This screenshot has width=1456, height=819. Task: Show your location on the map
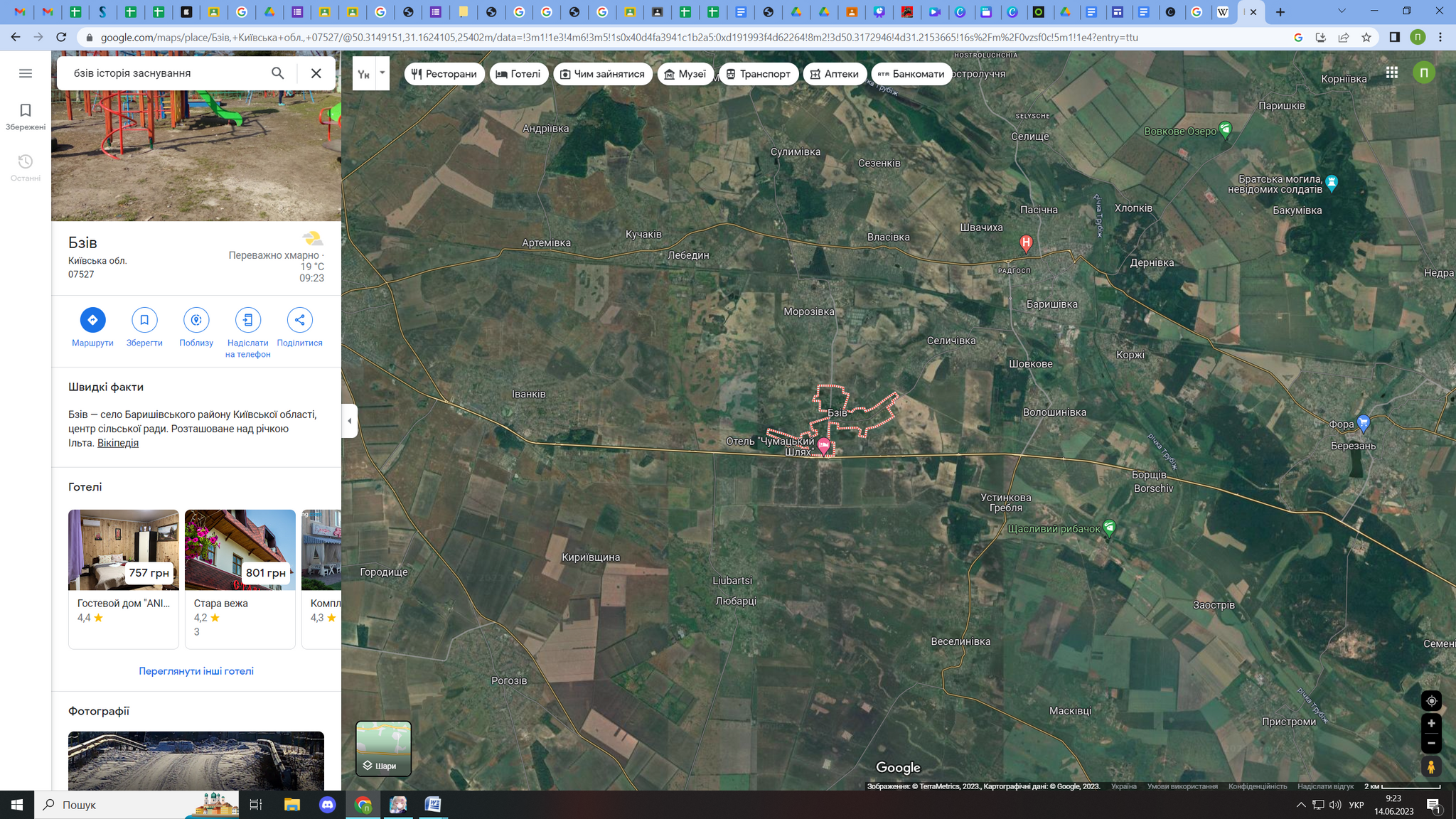[x=1431, y=701]
